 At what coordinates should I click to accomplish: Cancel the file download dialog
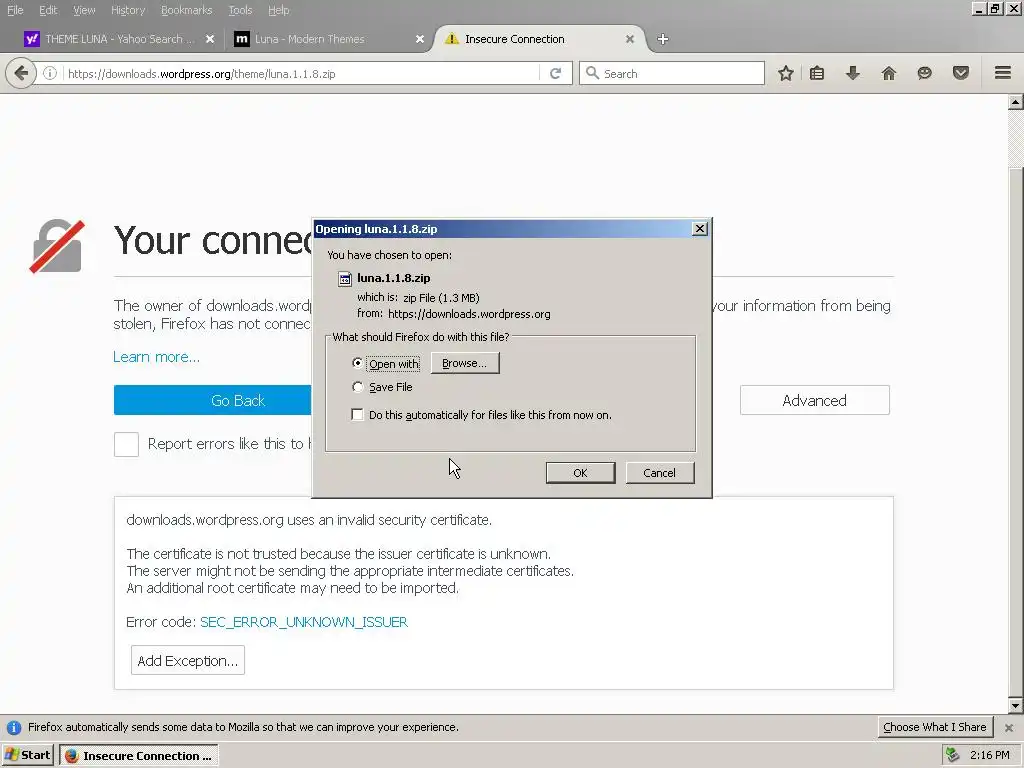pyautogui.click(x=660, y=473)
